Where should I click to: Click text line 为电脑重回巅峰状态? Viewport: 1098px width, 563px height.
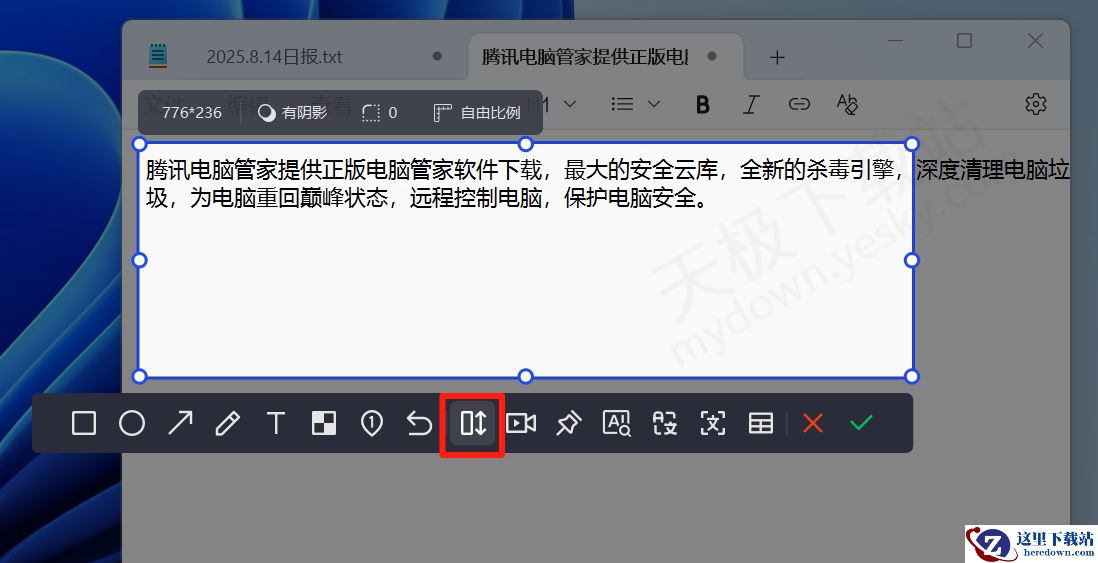tap(430, 197)
